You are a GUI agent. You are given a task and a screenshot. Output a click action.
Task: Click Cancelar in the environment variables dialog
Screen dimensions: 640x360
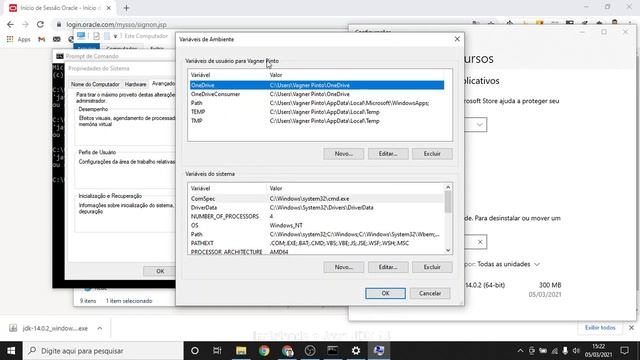(430, 293)
